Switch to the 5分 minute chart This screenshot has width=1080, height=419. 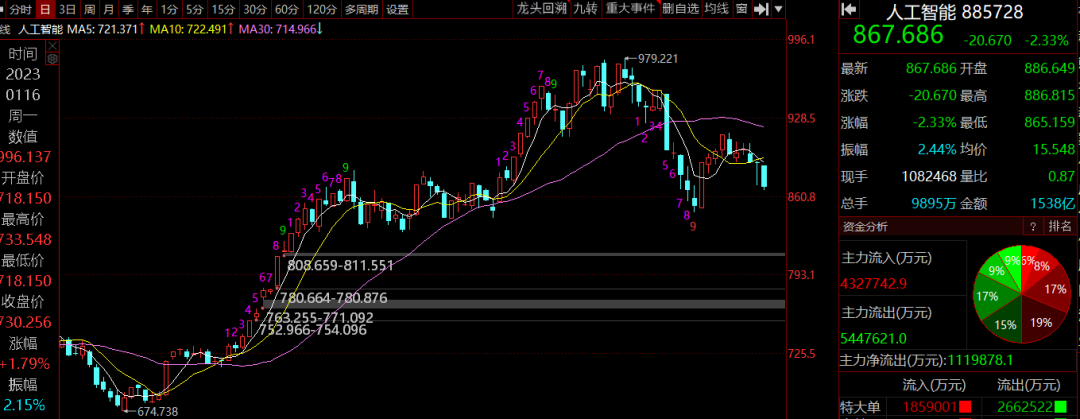[195, 9]
